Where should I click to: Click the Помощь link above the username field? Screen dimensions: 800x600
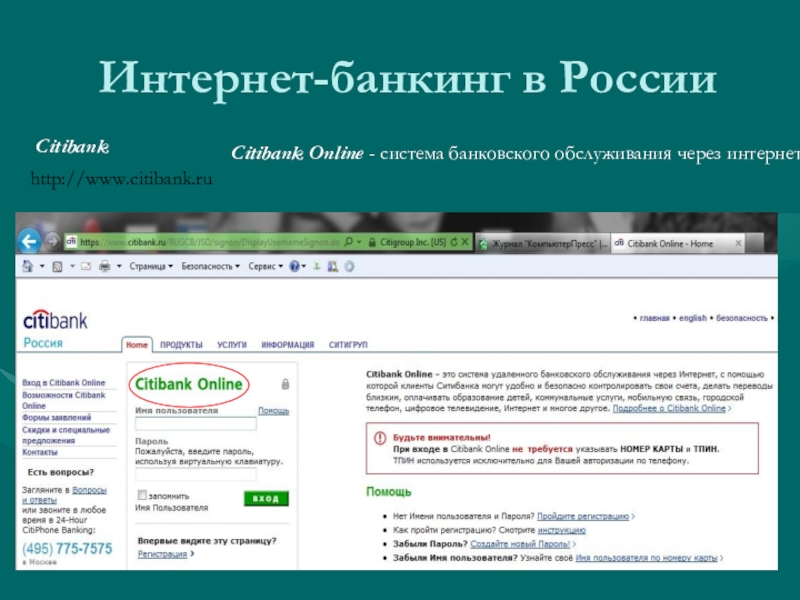(x=273, y=411)
